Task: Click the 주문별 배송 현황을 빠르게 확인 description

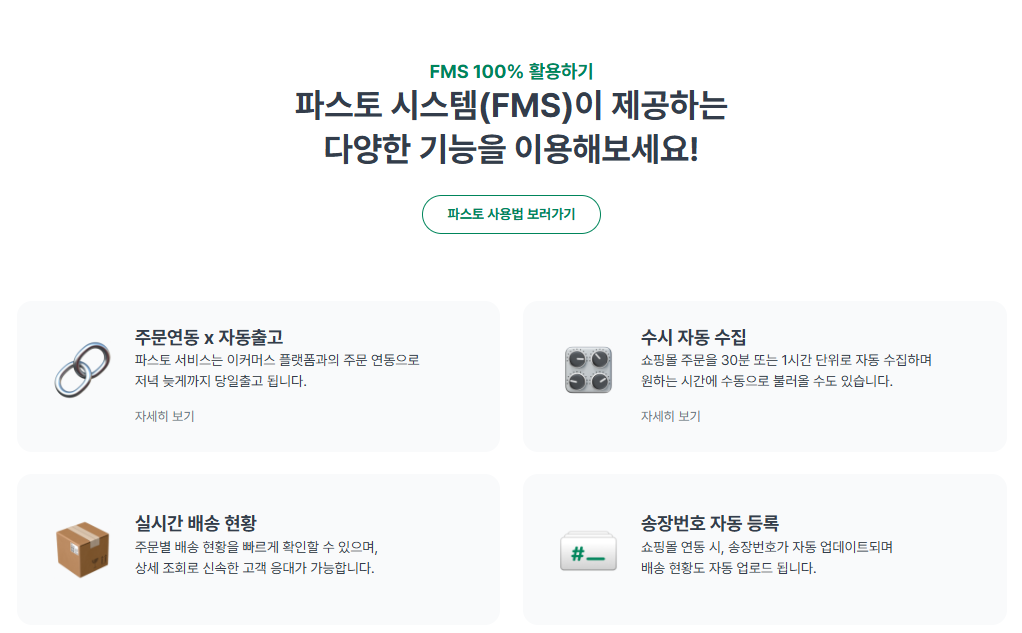Action: click(256, 546)
